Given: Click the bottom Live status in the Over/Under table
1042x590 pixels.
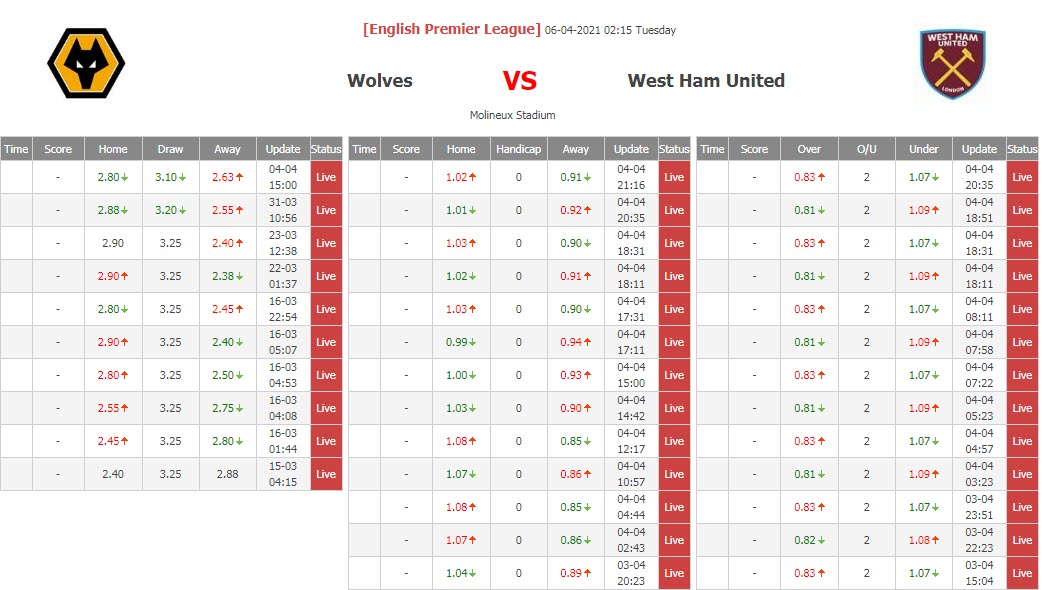Looking at the screenshot, I should [x=1021, y=573].
